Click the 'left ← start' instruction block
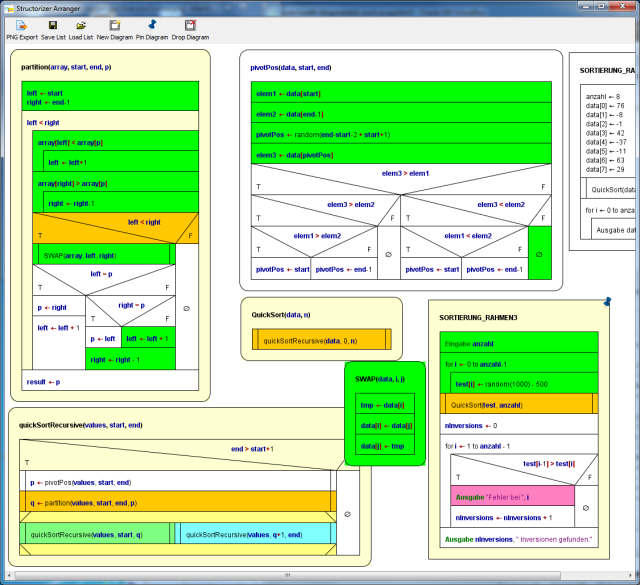 (x=110, y=96)
